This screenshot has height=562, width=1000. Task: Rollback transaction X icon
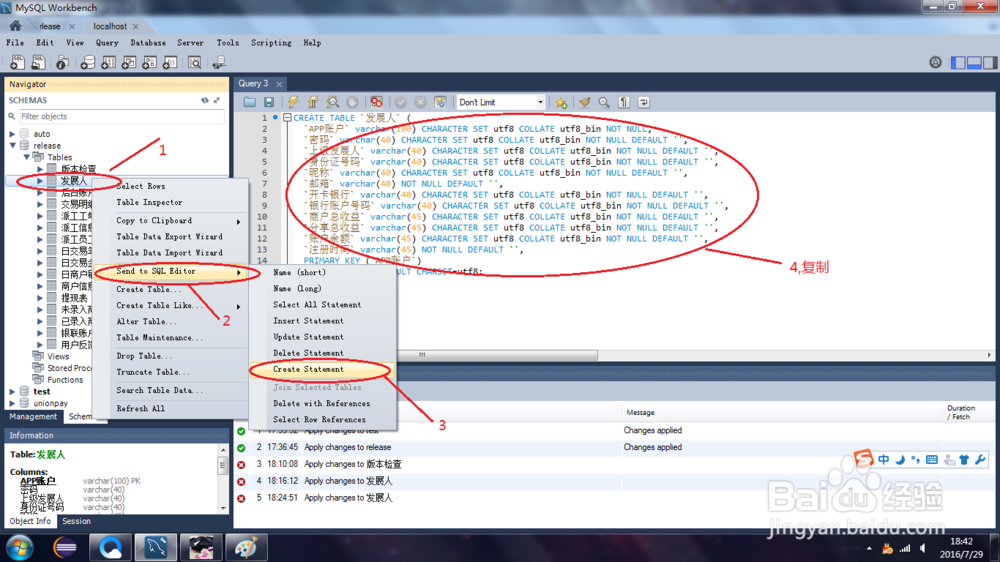[420, 102]
